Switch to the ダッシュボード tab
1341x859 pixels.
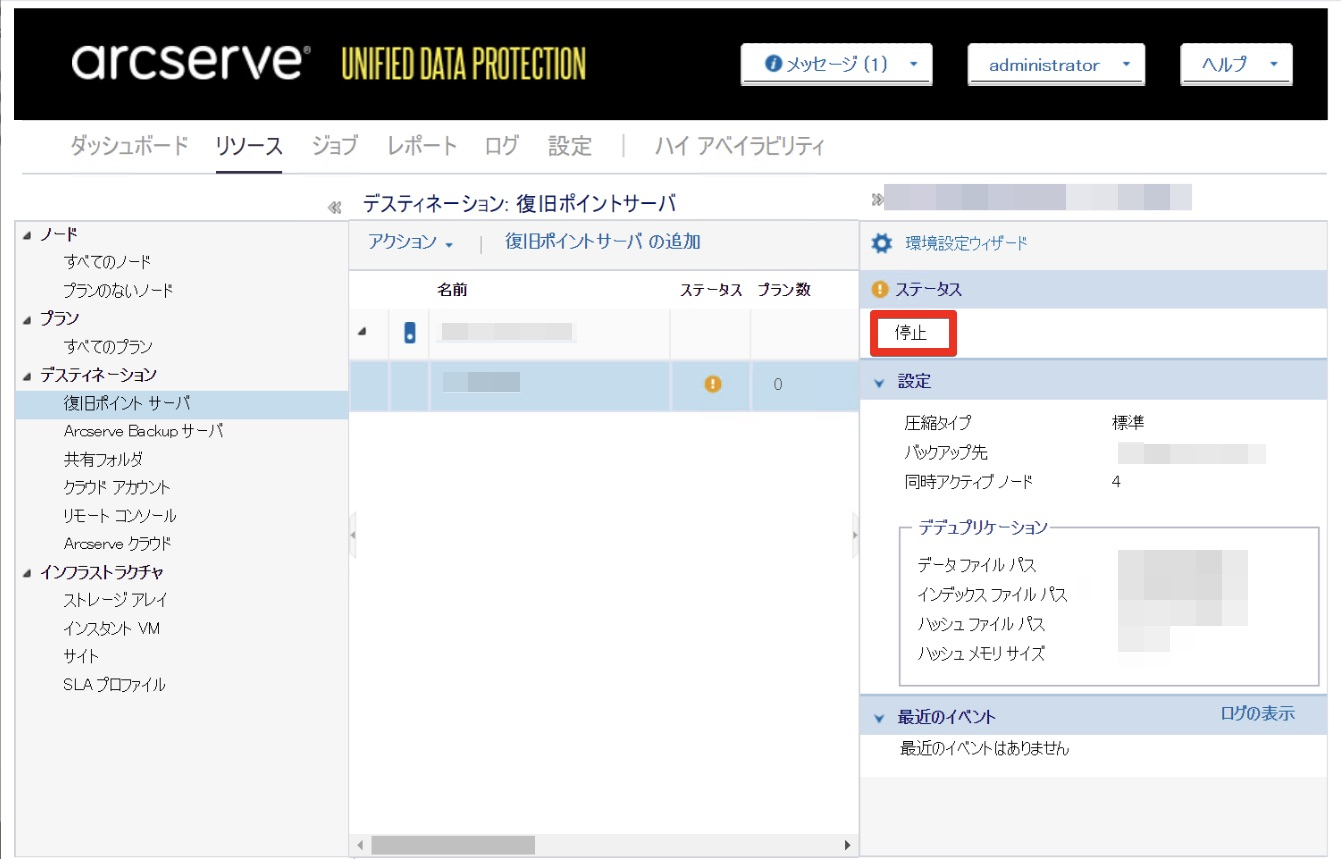click(x=129, y=146)
